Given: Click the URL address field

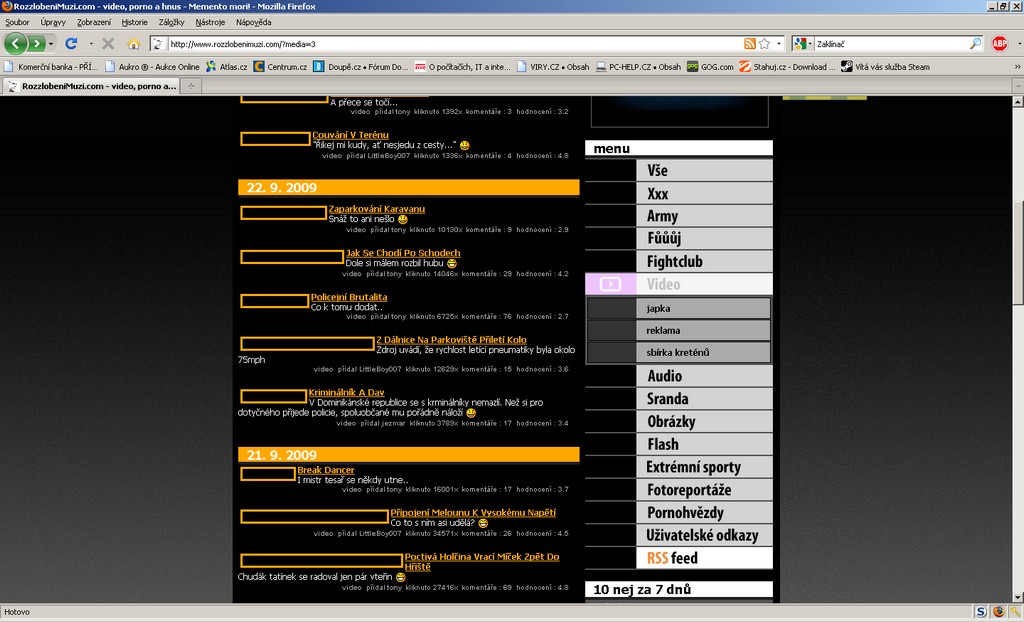Looking at the screenshot, I should [450, 44].
